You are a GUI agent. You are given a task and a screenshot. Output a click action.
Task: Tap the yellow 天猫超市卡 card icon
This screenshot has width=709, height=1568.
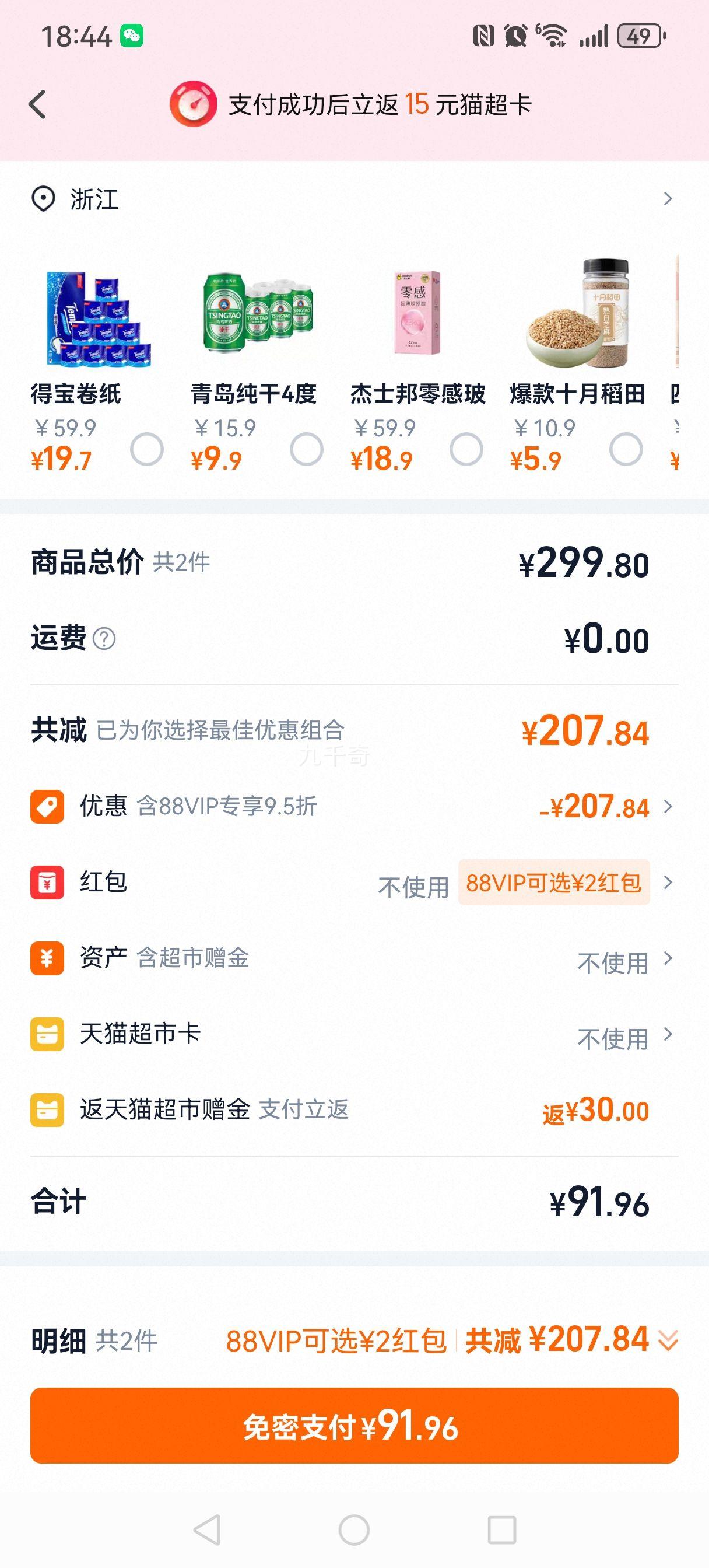click(x=47, y=1034)
